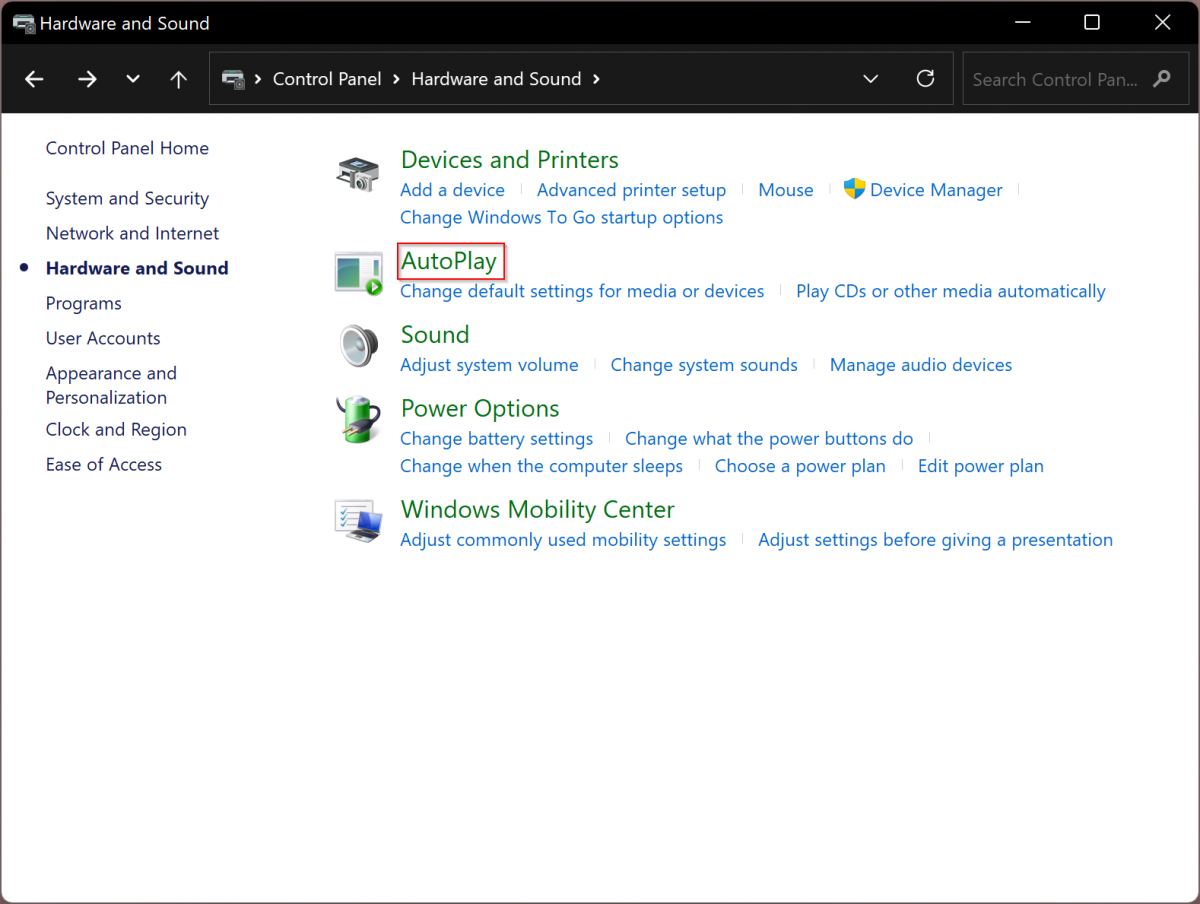This screenshot has width=1200, height=904.
Task: Go forward with the forward arrow
Action: click(87, 79)
